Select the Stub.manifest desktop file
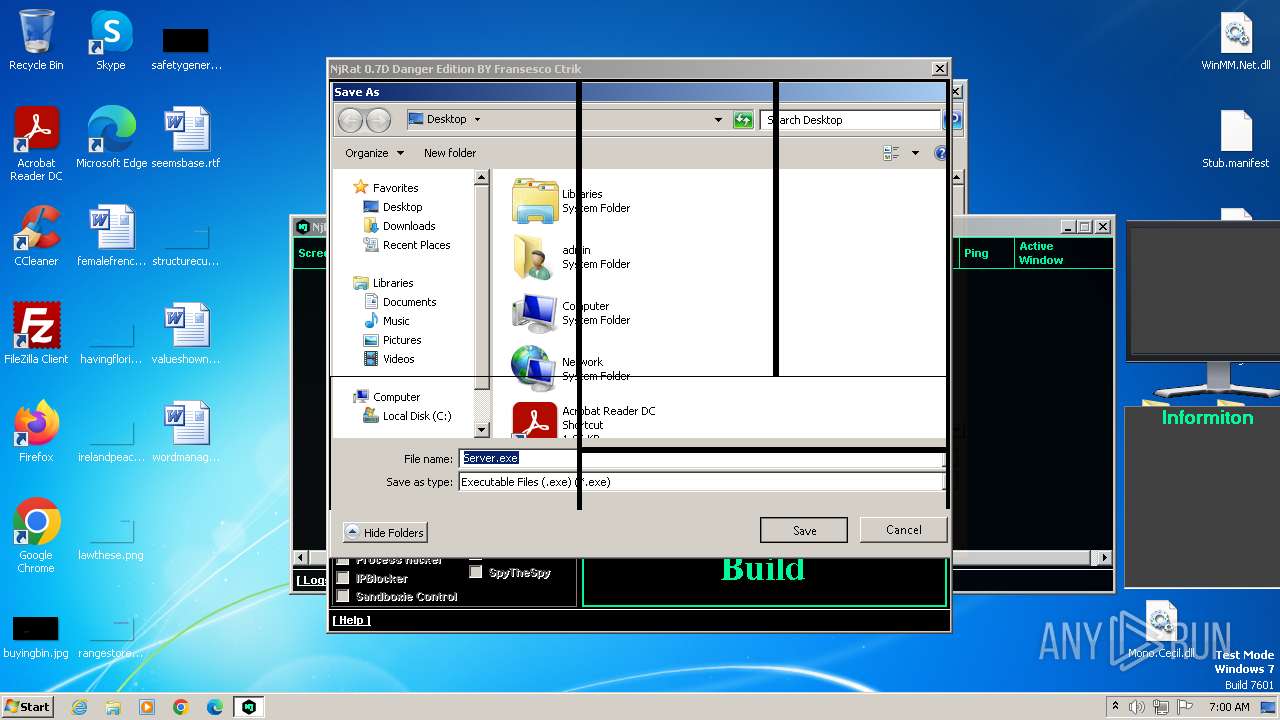This screenshot has height=720, width=1280. click(1236, 138)
